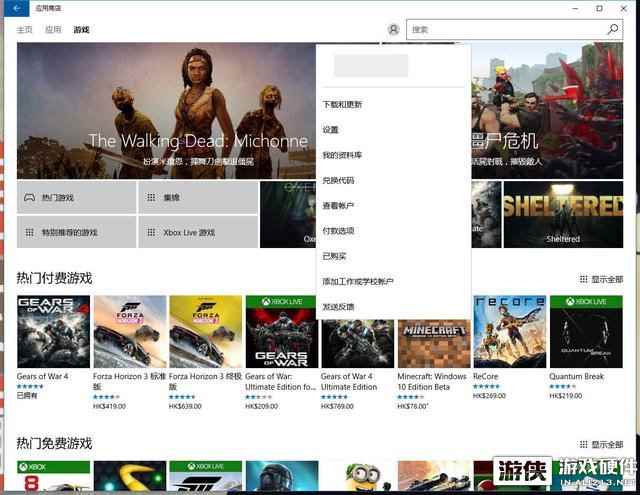The height and width of the screenshot is (495, 640).
Task: Open the Xbox Live 游戏 tile
Action: coord(198,232)
